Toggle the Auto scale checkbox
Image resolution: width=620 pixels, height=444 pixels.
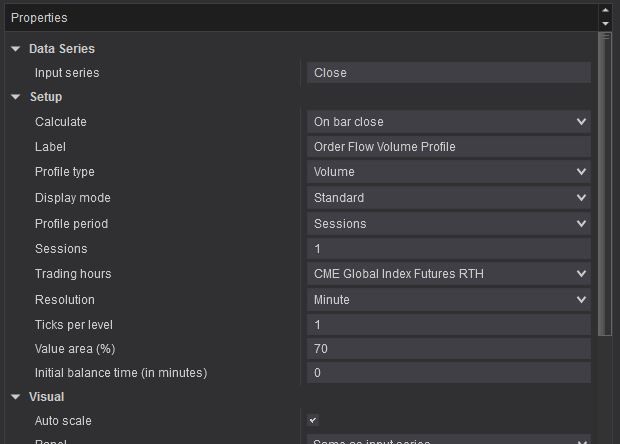coord(314,421)
